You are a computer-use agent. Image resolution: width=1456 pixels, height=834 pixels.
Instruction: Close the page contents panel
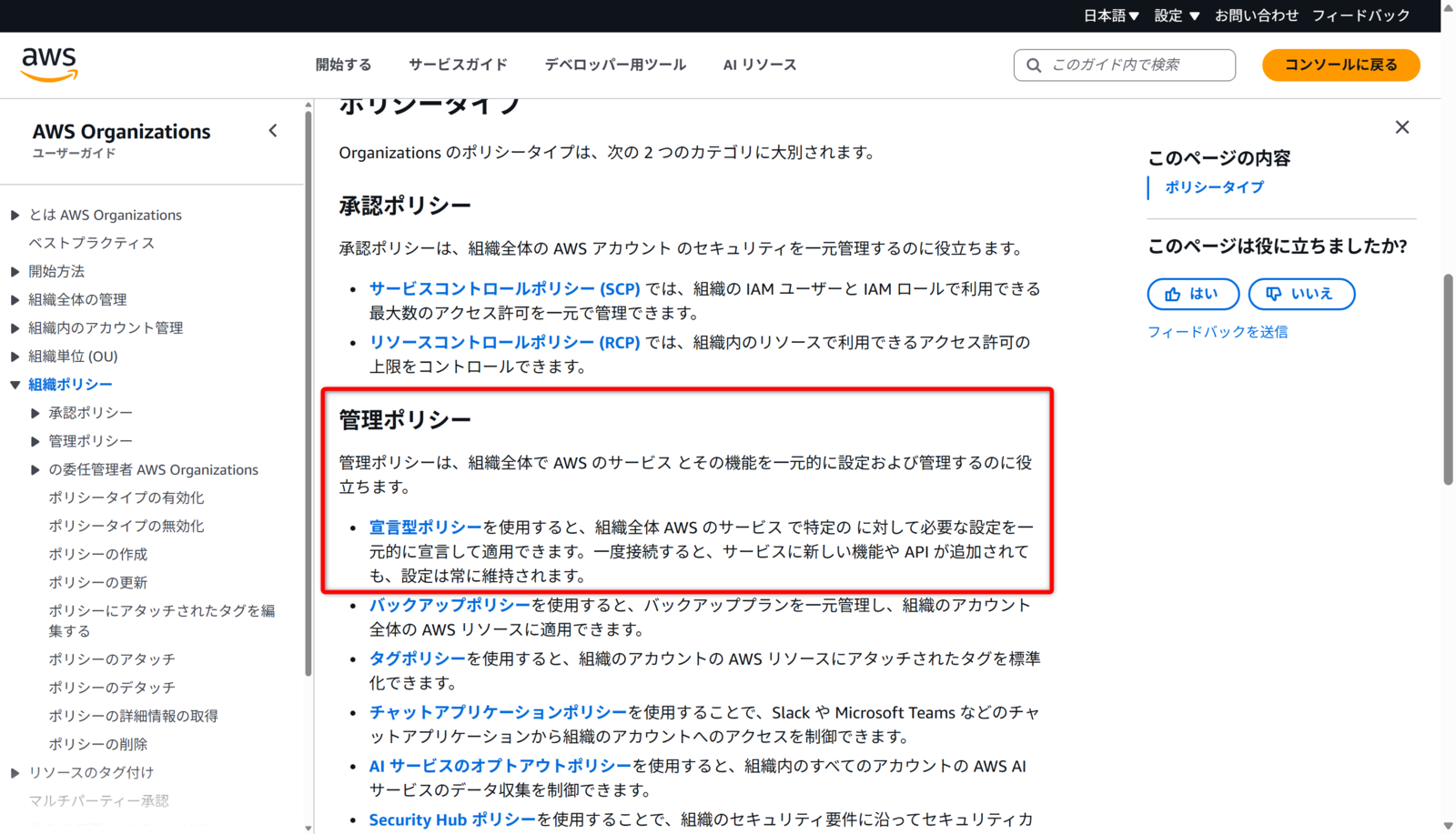[x=1402, y=127]
